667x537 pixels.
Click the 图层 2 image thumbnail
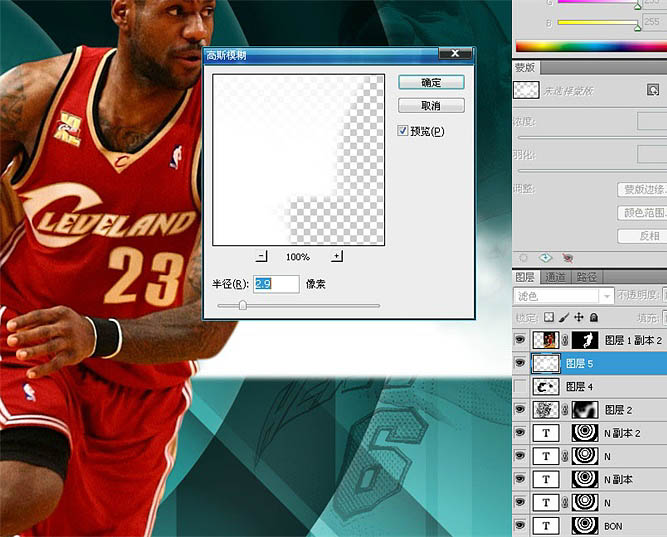click(x=546, y=410)
